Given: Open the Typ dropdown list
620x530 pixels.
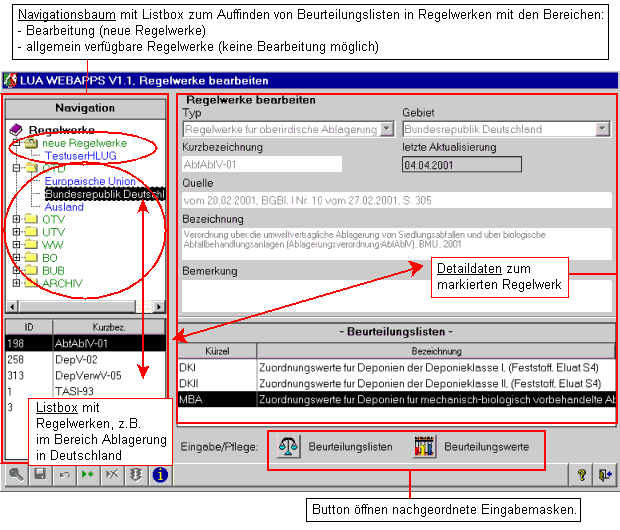Looking at the screenshot, I should [x=386, y=129].
